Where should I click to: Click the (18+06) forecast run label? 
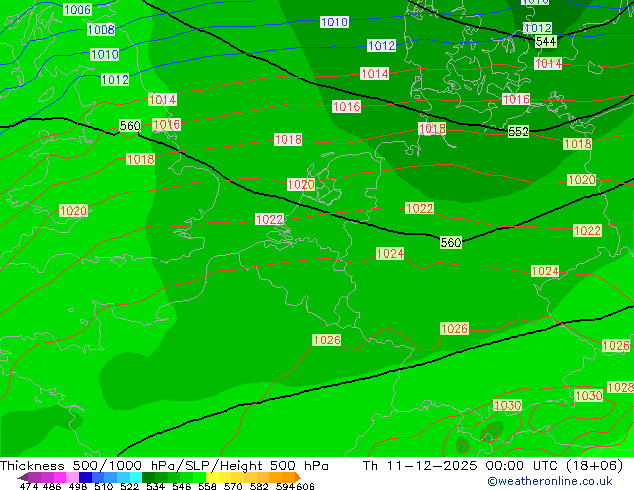(x=594, y=466)
